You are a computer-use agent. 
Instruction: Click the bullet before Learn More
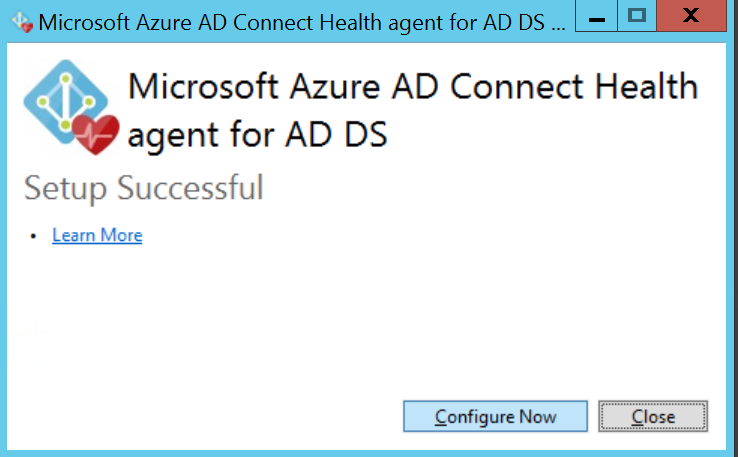point(33,236)
